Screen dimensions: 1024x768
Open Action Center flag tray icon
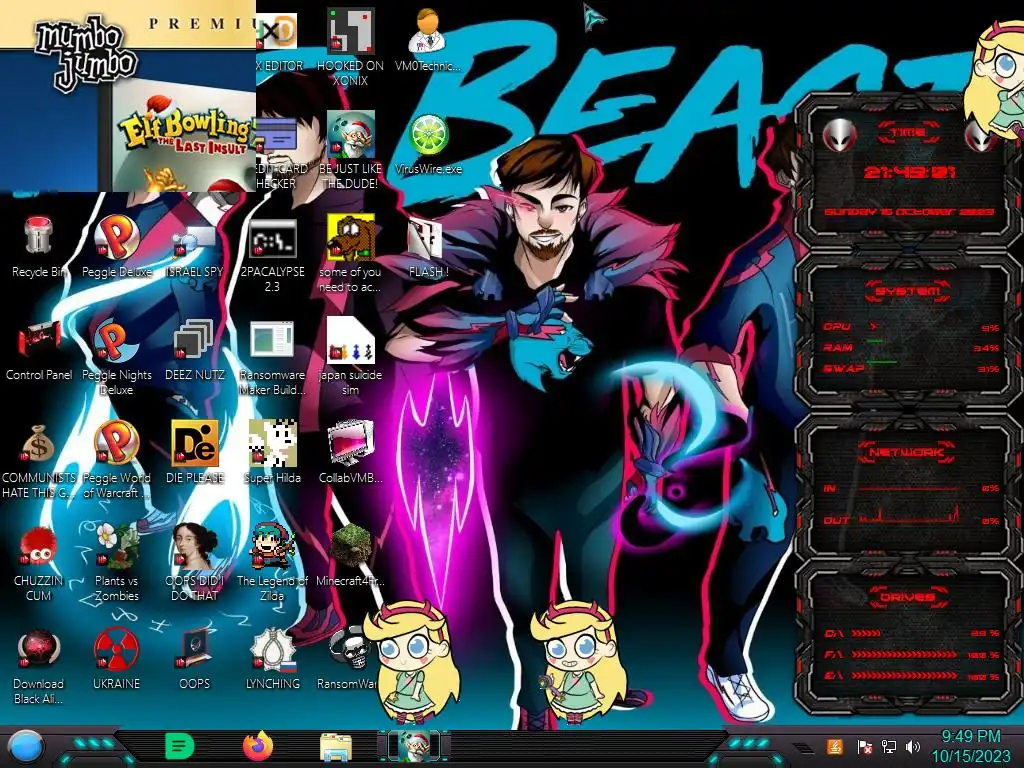tap(864, 746)
